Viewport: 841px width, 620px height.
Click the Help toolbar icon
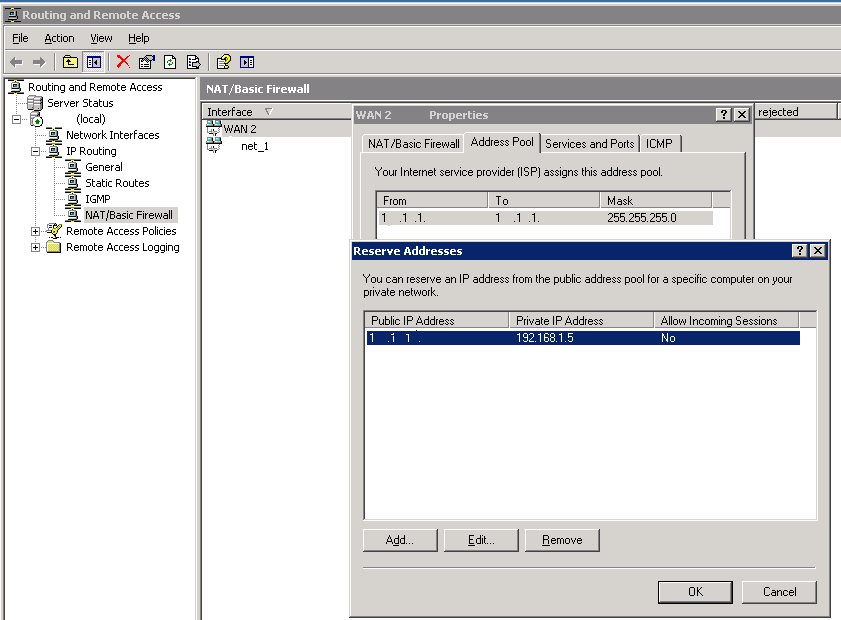point(224,62)
